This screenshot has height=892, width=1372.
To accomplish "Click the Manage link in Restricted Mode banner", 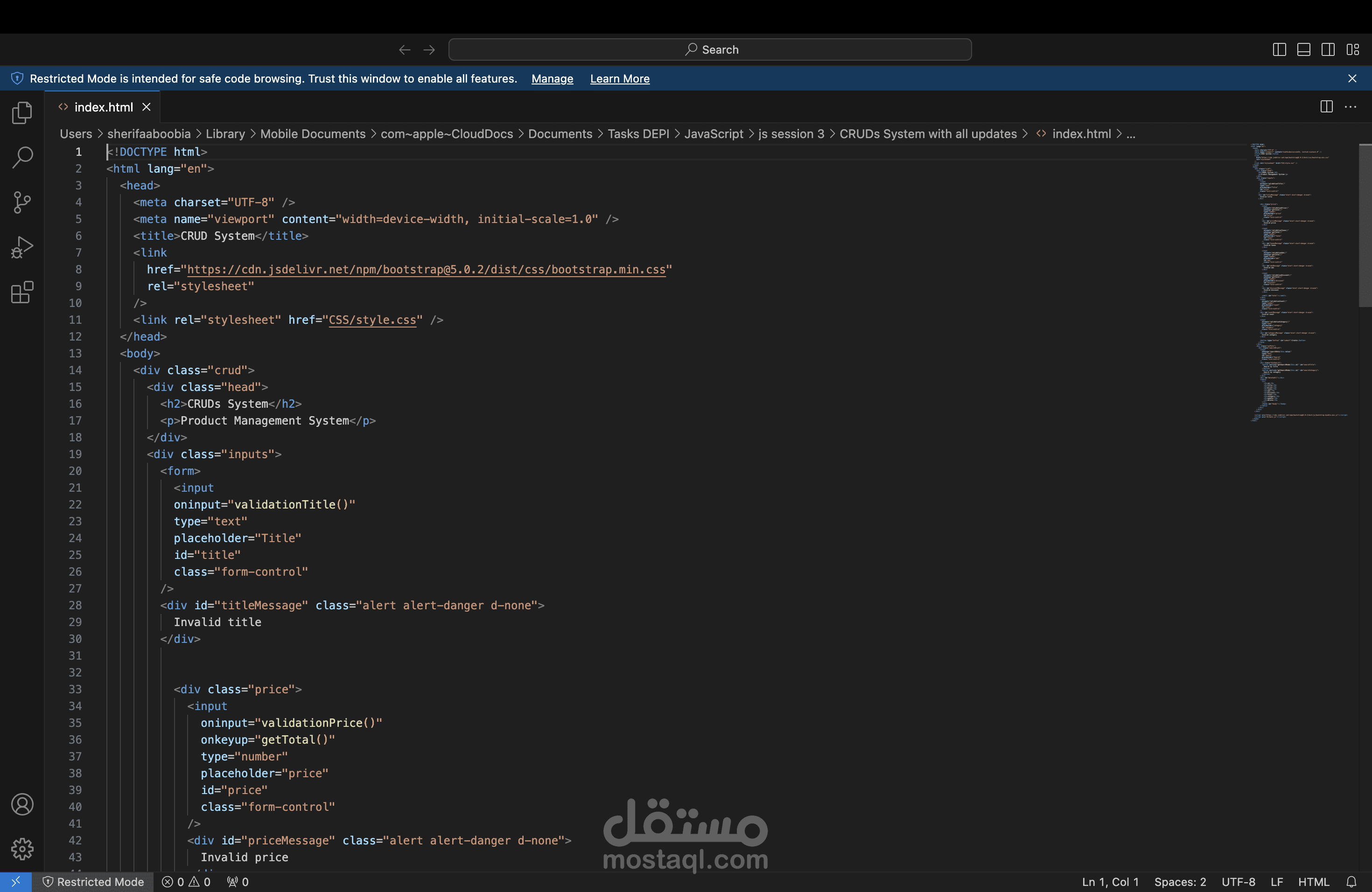I will [552, 79].
